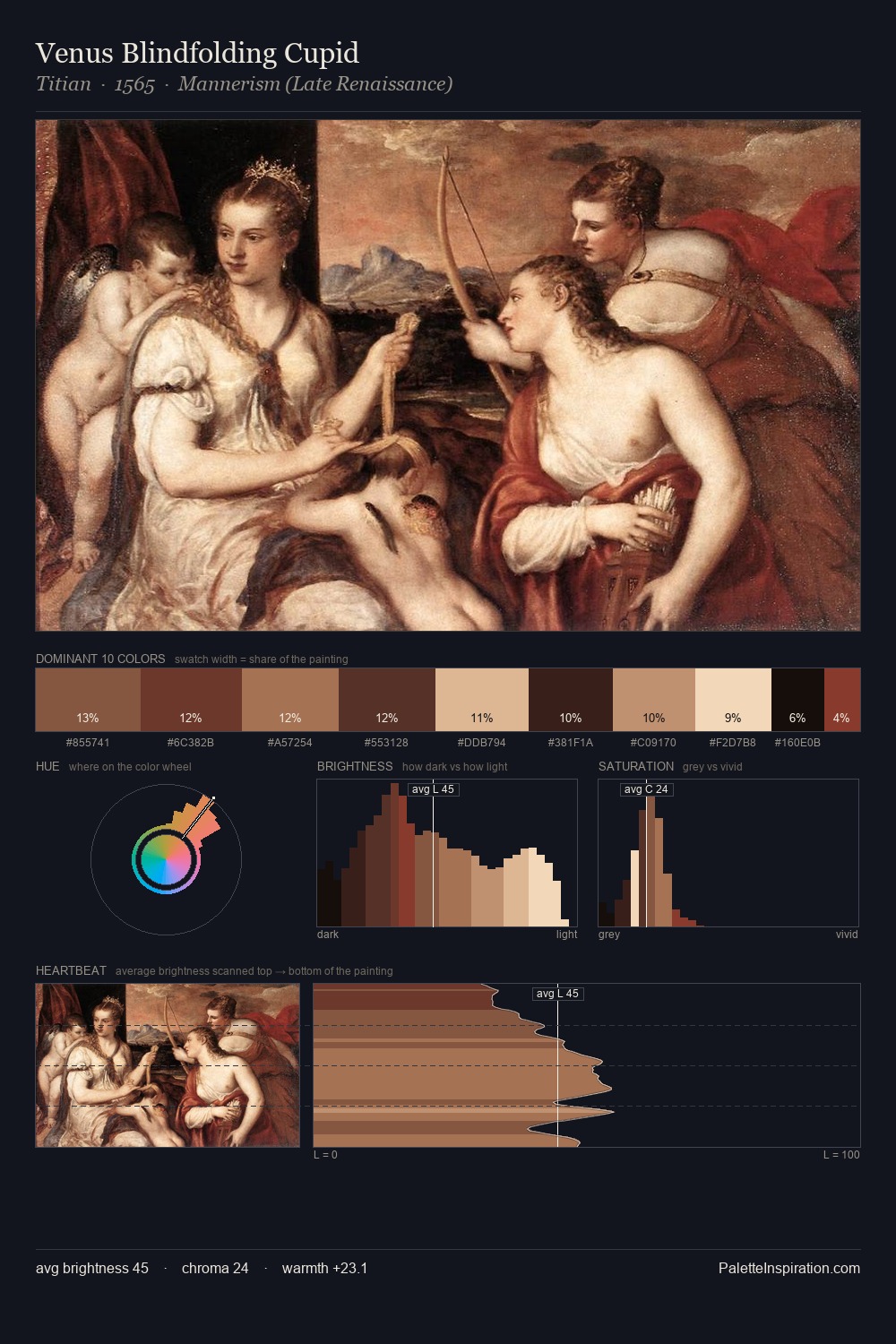The image size is (896, 1344).
Task: Click the L = 0 axis label
Action: [325, 1155]
